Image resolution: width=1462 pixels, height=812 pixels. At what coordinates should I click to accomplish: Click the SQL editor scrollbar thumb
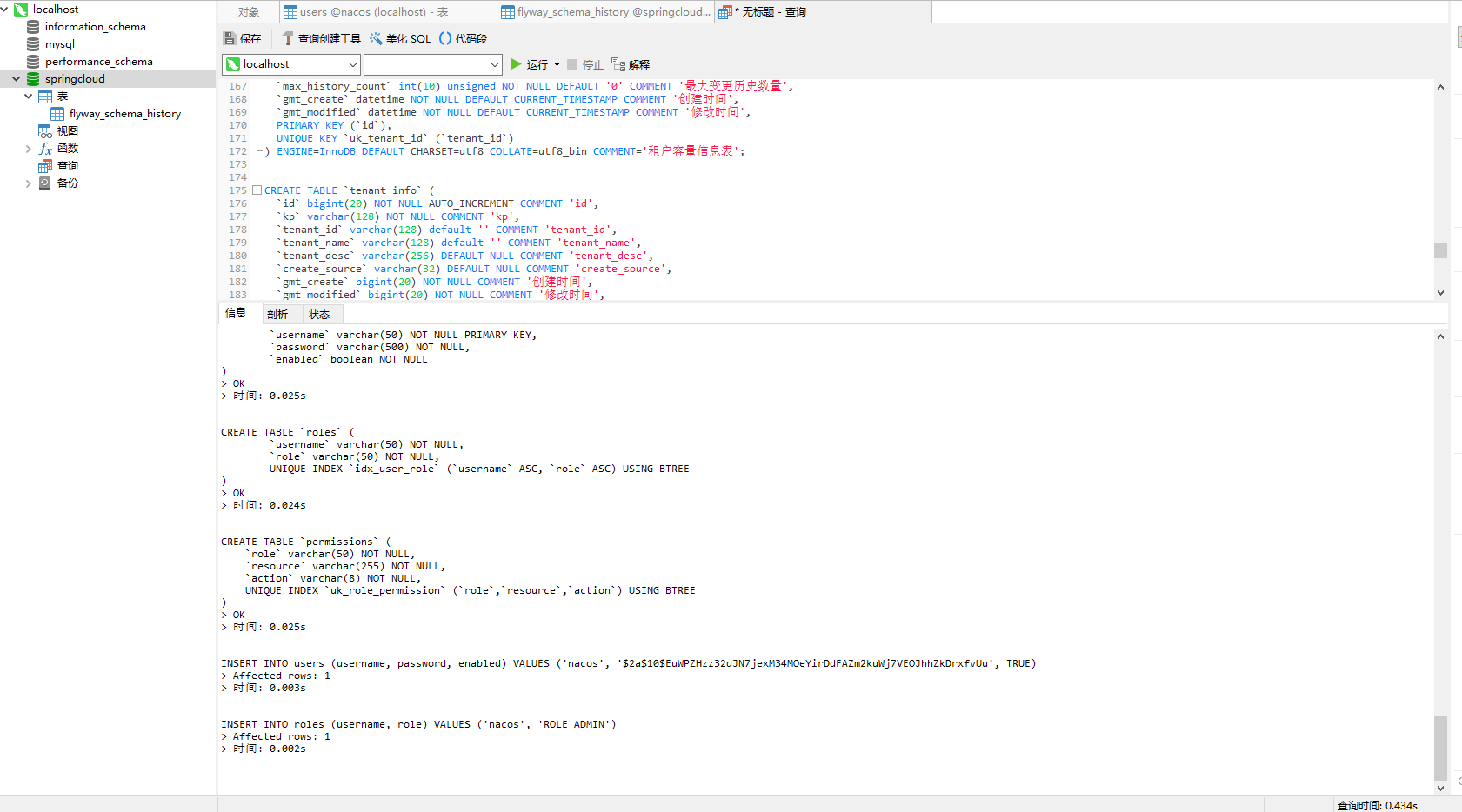1440,250
